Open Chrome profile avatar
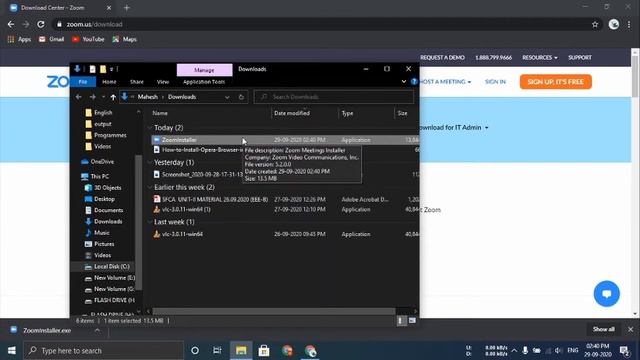The image size is (640, 360). click(x=613, y=24)
